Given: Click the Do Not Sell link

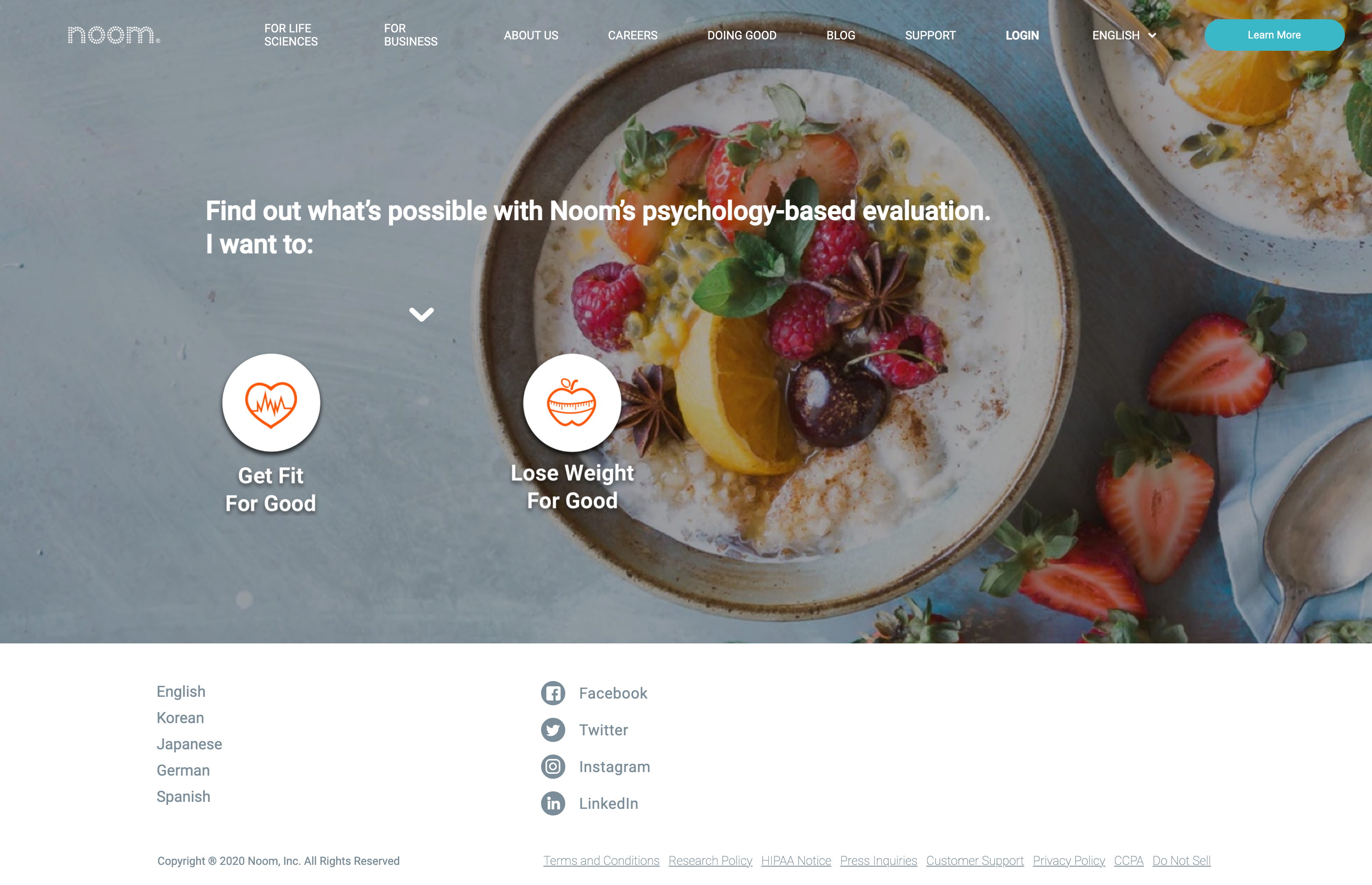Looking at the screenshot, I should (x=1181, y=861).
